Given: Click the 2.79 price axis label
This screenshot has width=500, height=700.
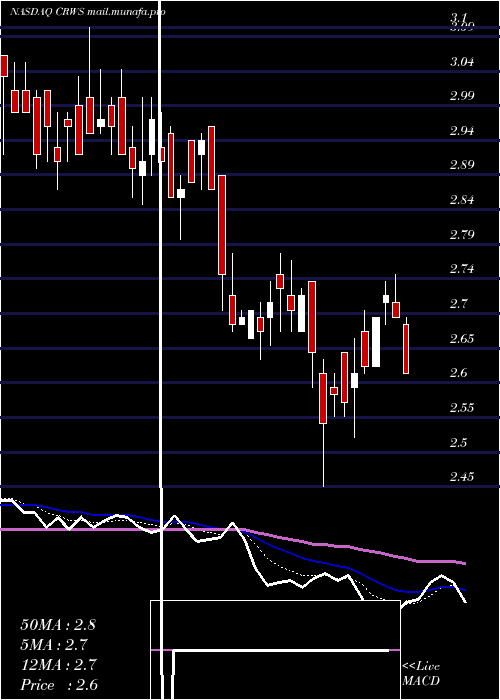Looking at the screenshot, I should 462,234.
